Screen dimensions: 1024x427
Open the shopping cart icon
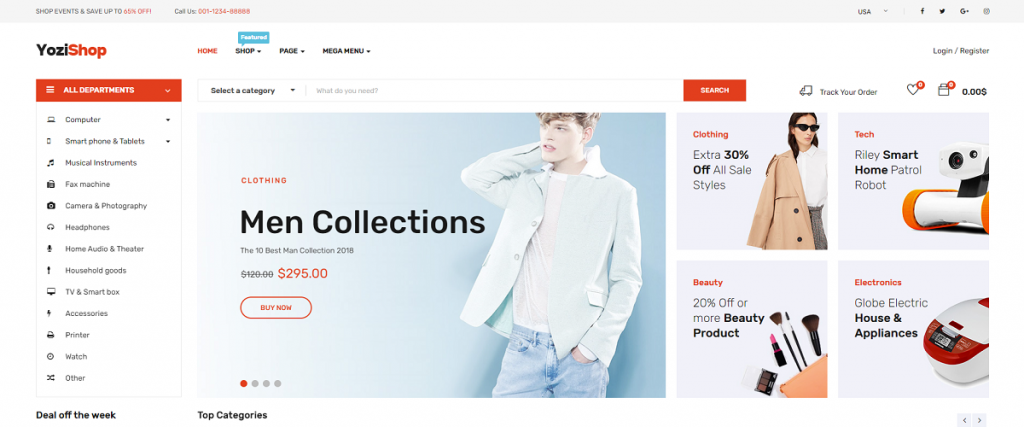(944, 90)
